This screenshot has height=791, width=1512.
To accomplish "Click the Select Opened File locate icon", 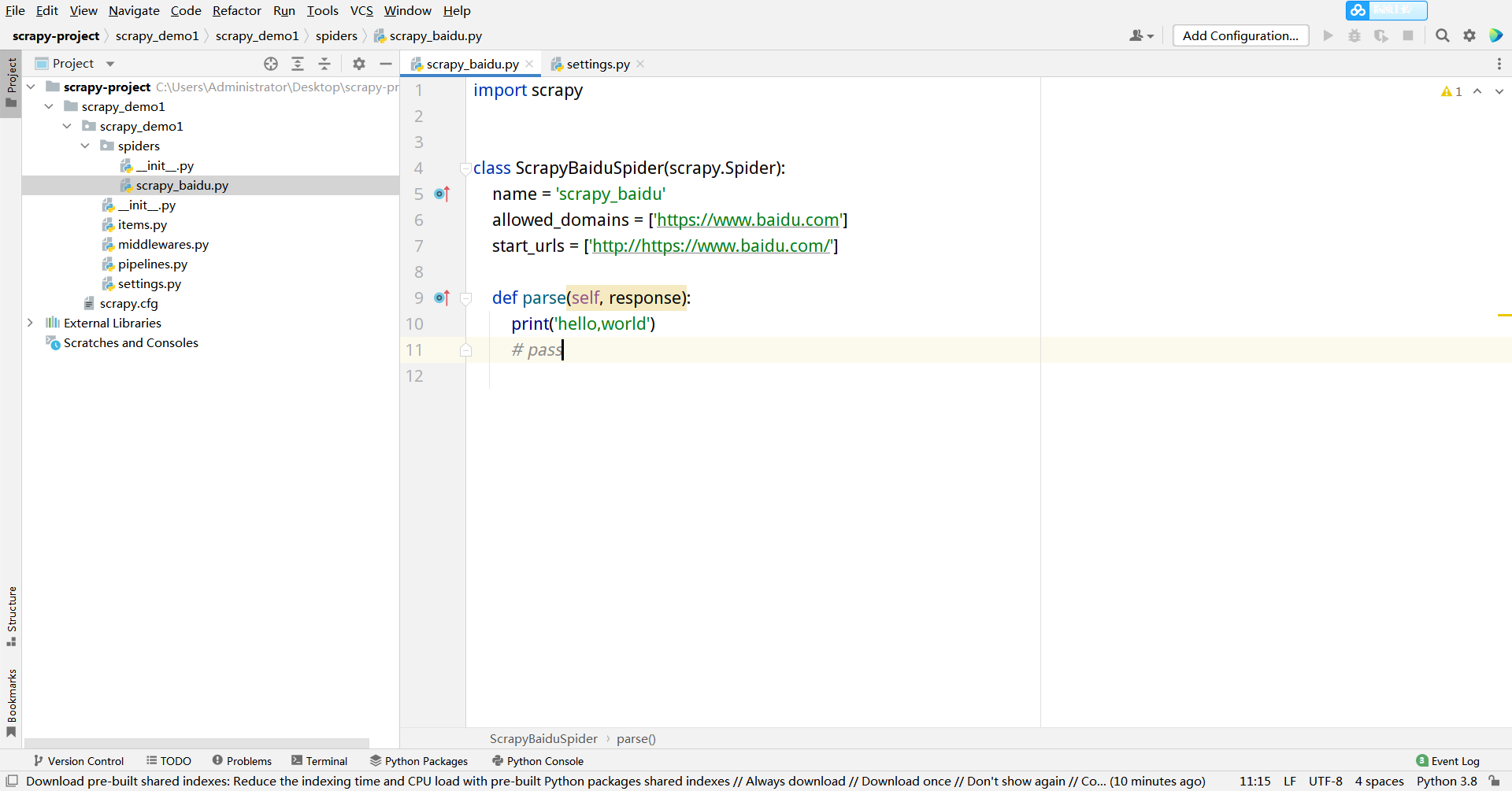I will pyautogui.click(x=271, y=64).
